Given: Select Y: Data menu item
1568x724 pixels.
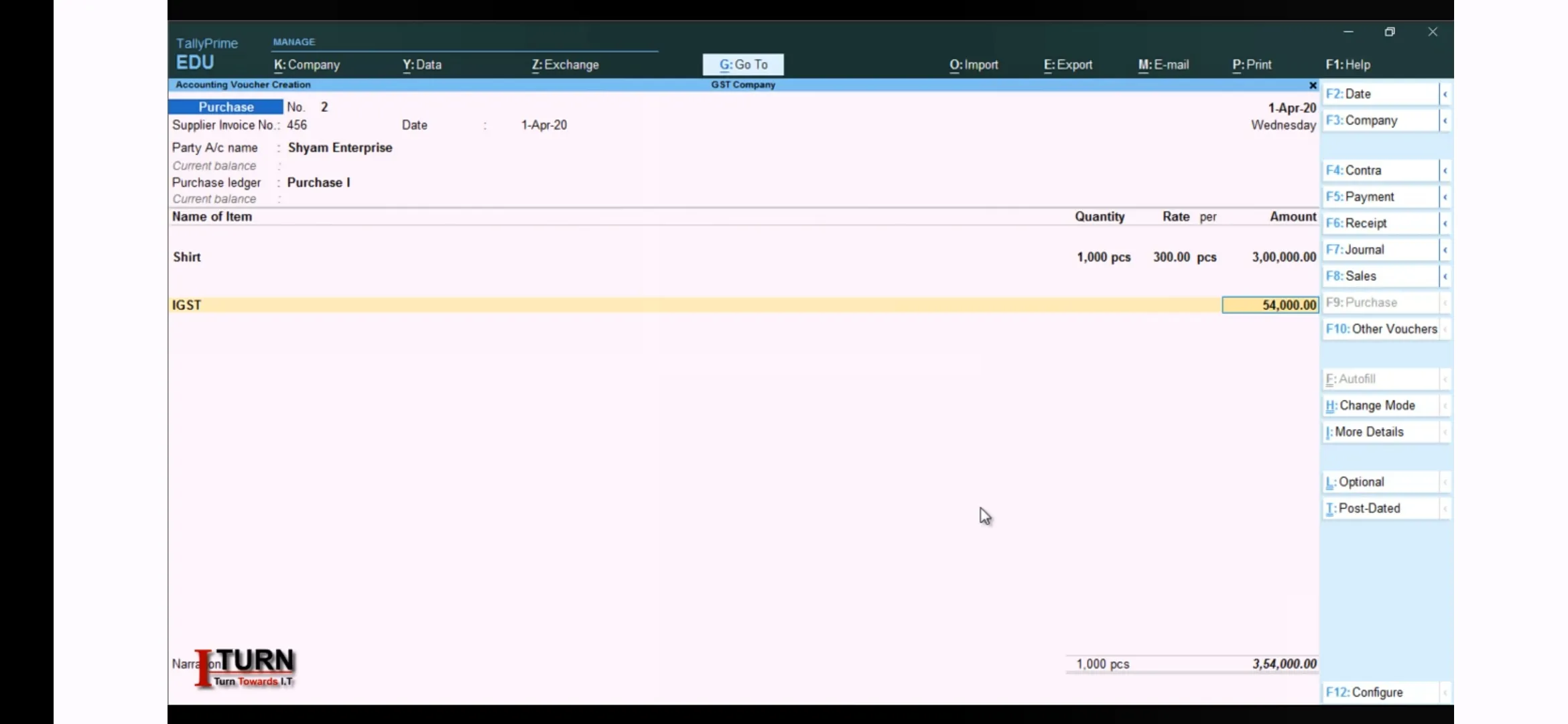Looking at the screenshot, I should [x=421, y=64].
